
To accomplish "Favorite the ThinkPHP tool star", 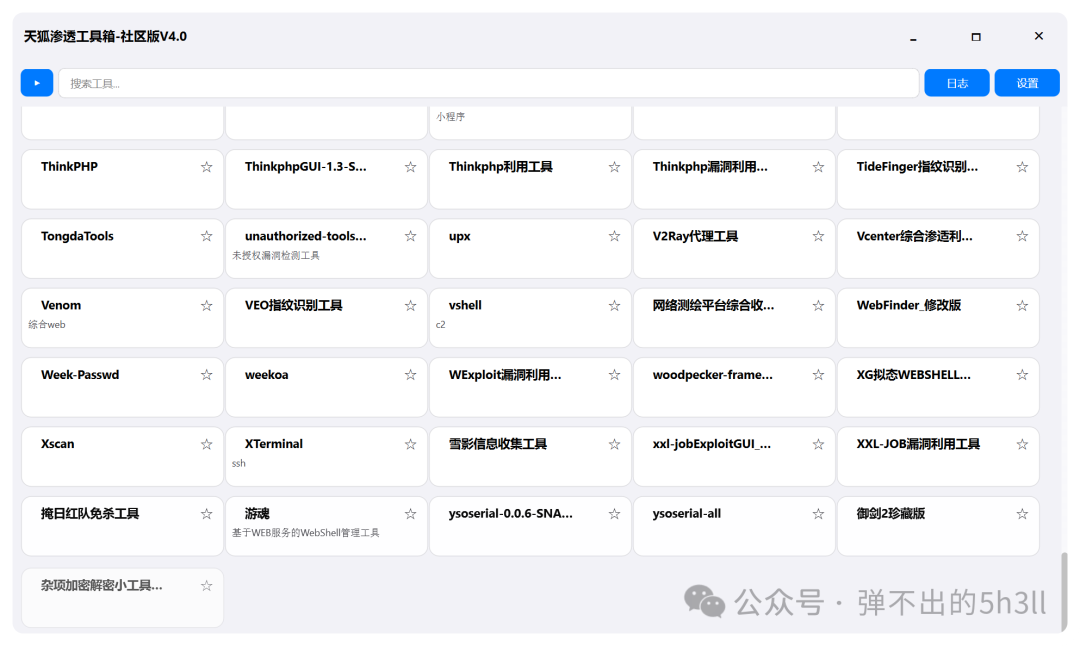I will click(x=207, y=167).
